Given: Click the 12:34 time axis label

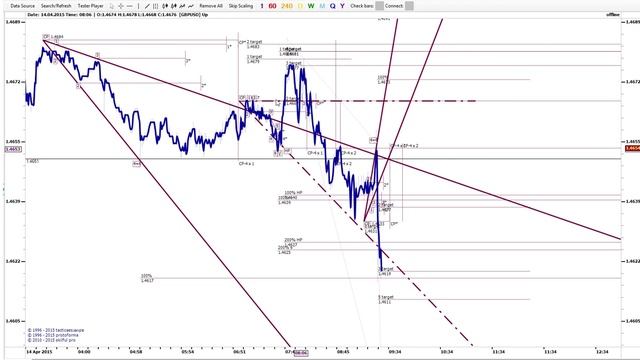Looking at the screenshot, I should [x=602, y=351].
